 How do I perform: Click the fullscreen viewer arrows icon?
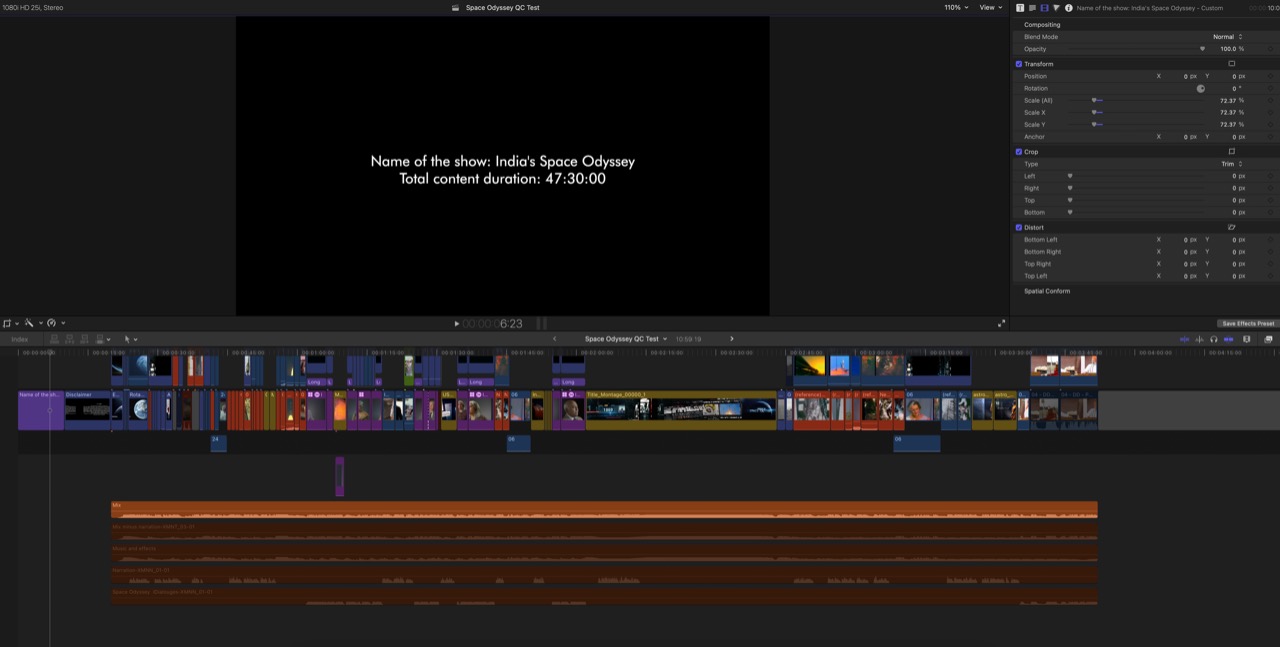point(1001,324)
